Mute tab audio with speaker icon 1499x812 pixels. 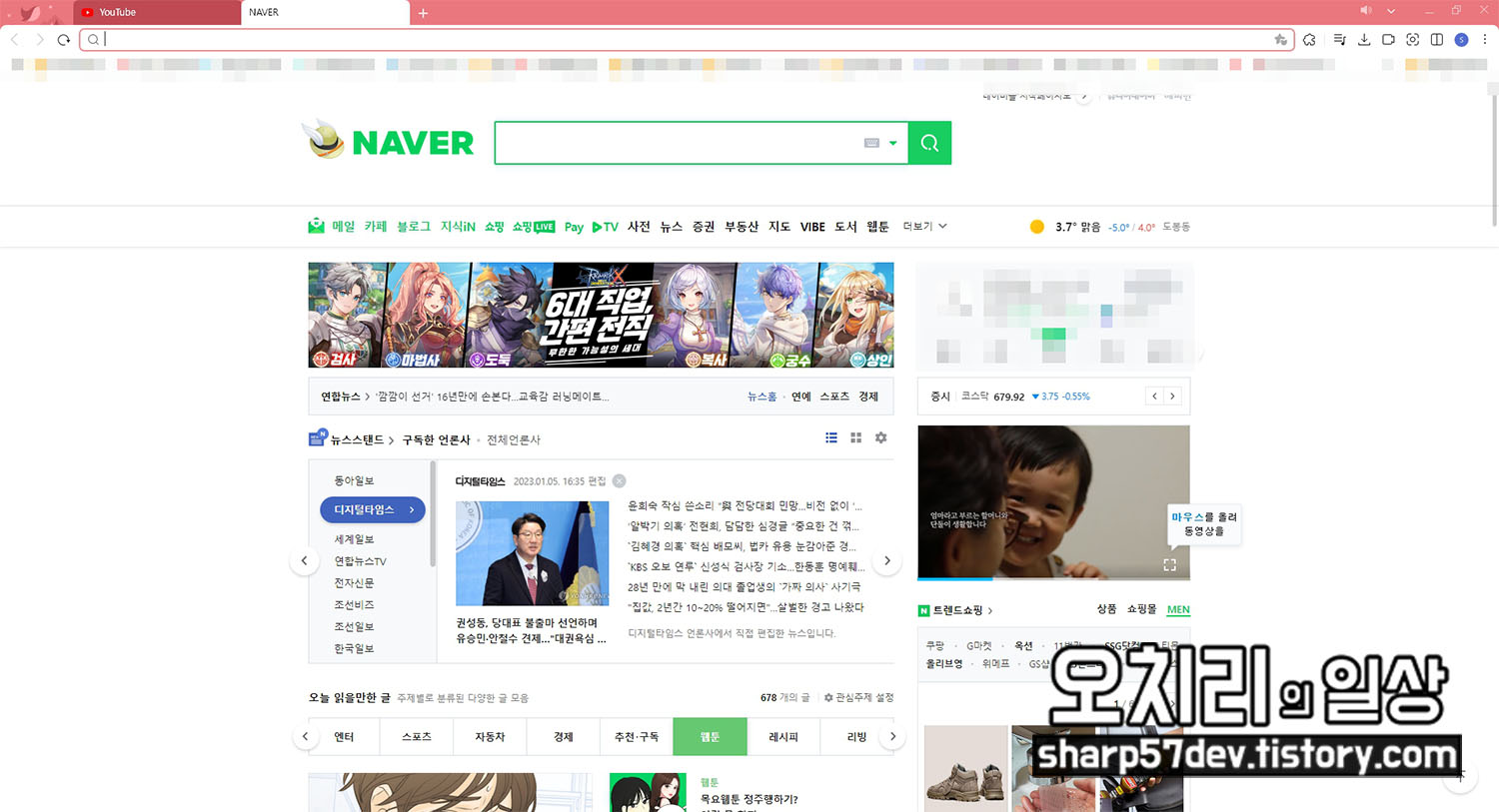(1366, 11)
